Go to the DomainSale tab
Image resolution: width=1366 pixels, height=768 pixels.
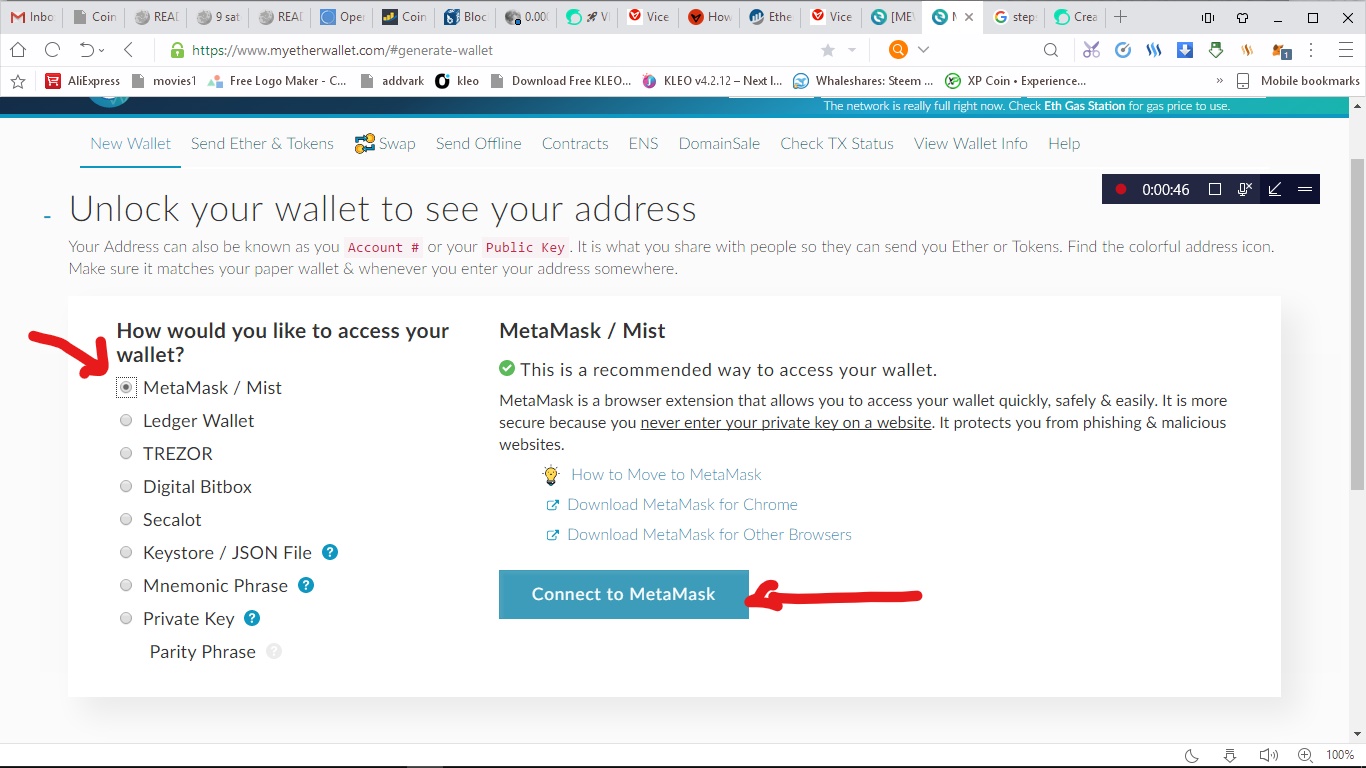click(x=719, y=143)
